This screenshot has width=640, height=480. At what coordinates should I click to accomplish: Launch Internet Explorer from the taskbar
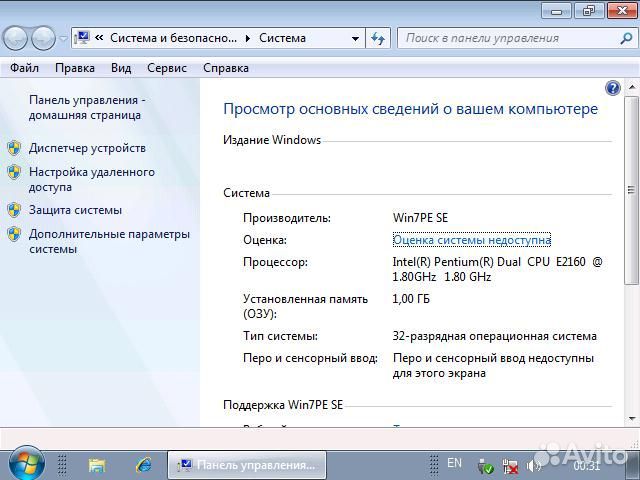(144, 465)
